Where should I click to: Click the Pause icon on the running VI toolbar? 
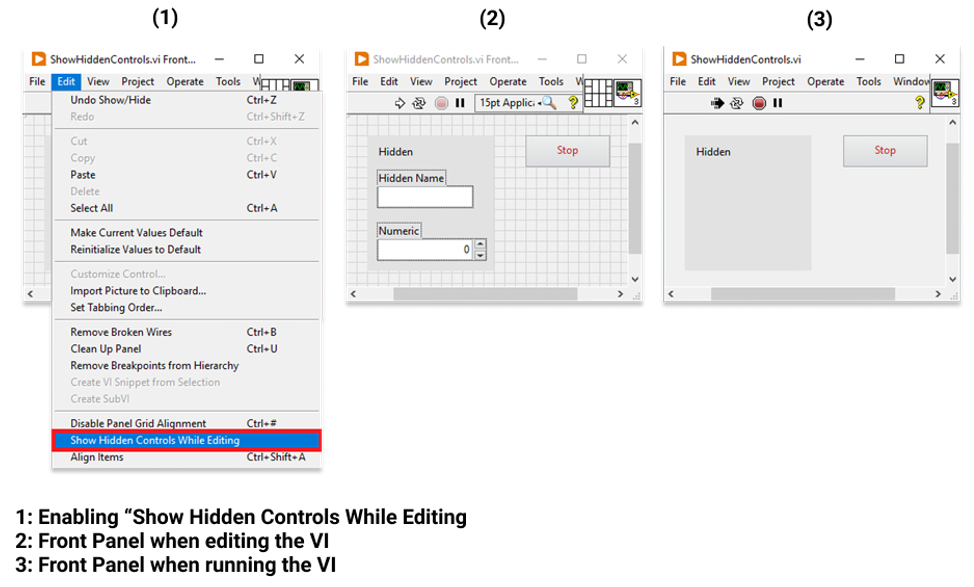pos(776,103)
